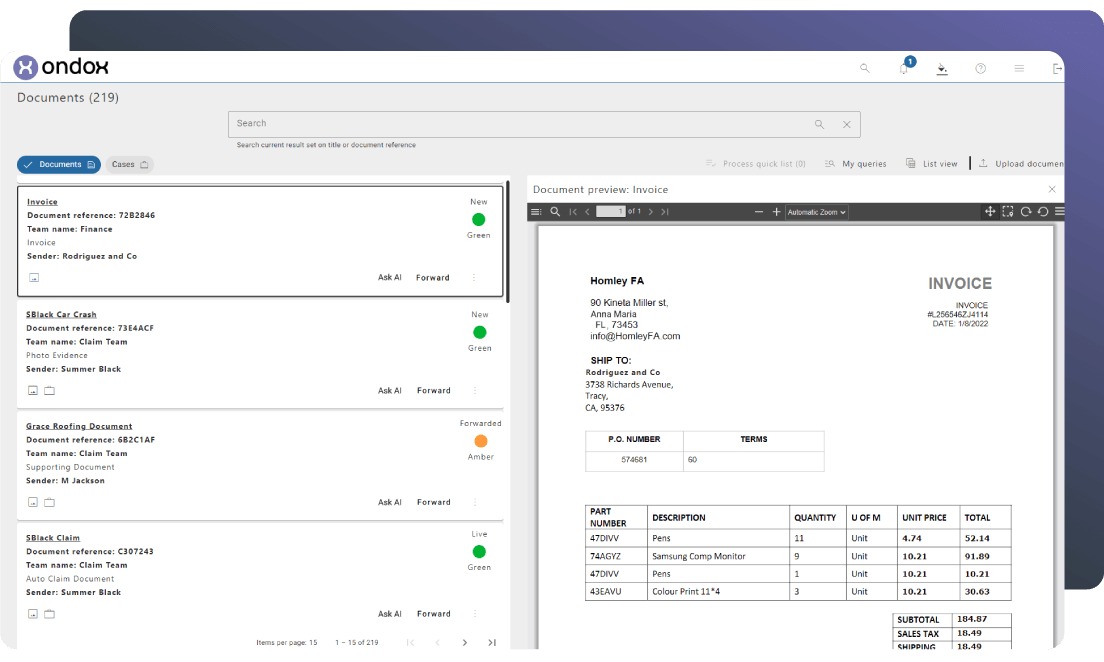Switch to the Cases tab
The width and height of the screenshot is (1104, 662).
point(130,164)
